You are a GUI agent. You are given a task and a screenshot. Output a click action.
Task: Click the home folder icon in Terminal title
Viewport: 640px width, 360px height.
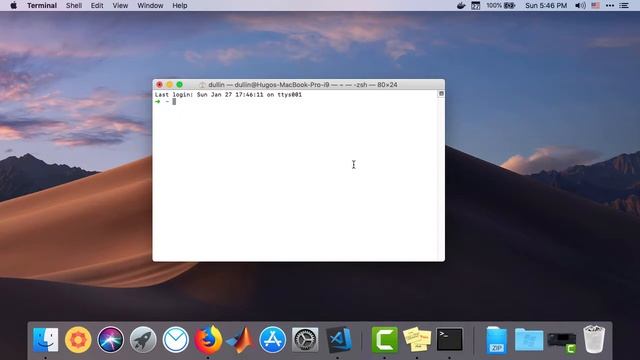click(x=202, y=84)
